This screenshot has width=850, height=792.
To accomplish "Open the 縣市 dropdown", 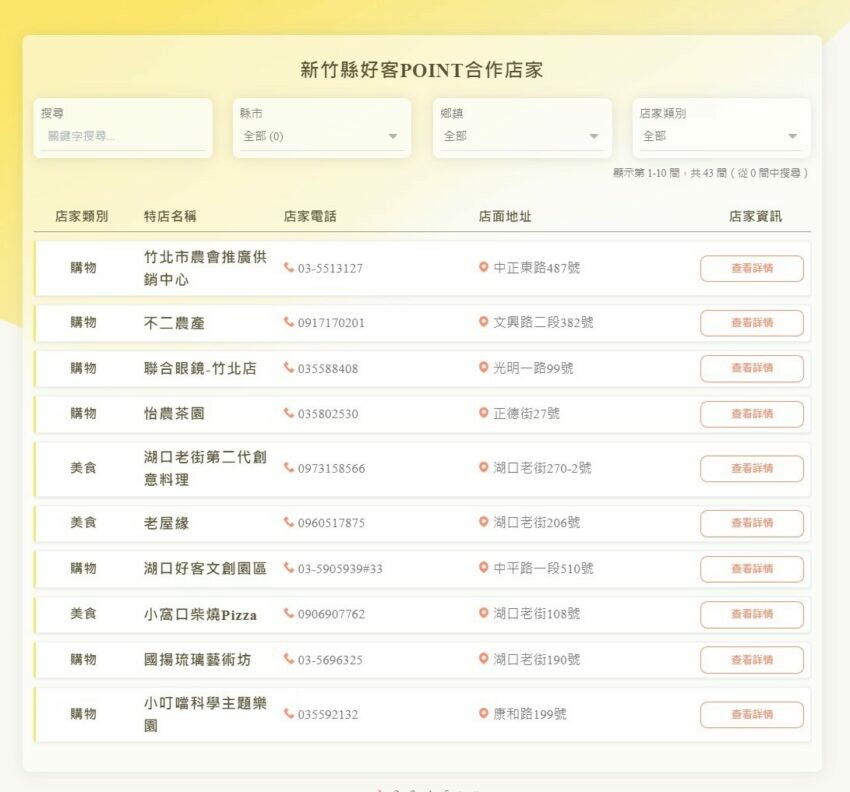I will pos(321,136).
